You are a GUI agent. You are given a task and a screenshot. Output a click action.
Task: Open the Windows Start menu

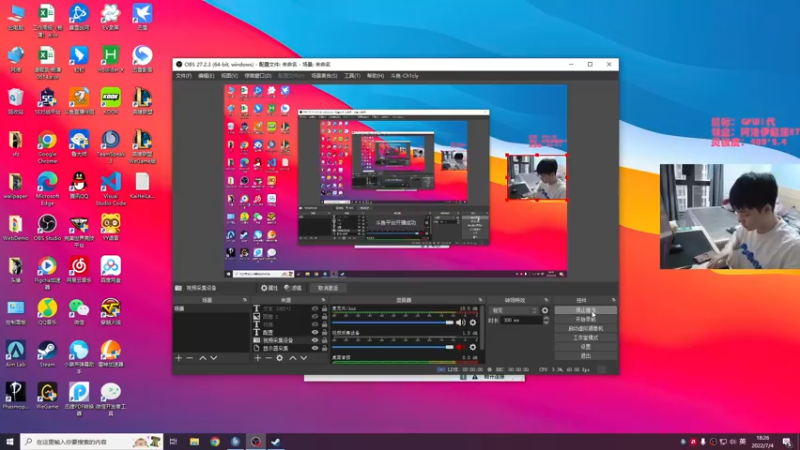[x=10, y=441]
